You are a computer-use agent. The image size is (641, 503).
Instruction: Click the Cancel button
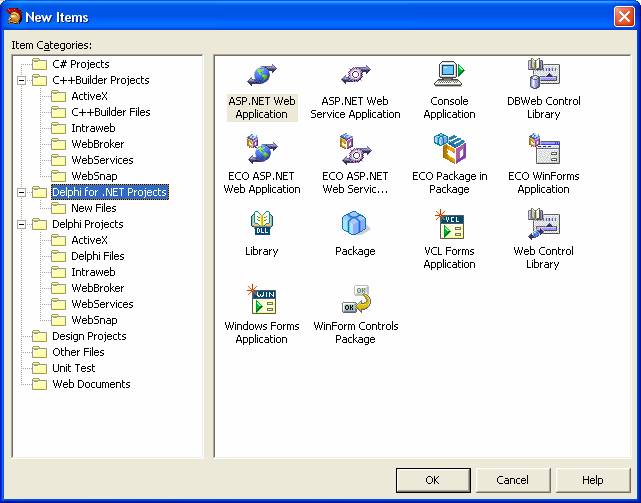point(512,480)
